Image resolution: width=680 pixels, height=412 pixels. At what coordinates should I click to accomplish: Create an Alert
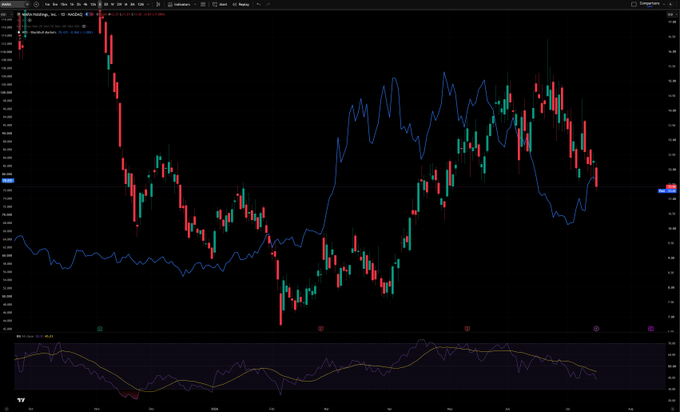point(220,4)
